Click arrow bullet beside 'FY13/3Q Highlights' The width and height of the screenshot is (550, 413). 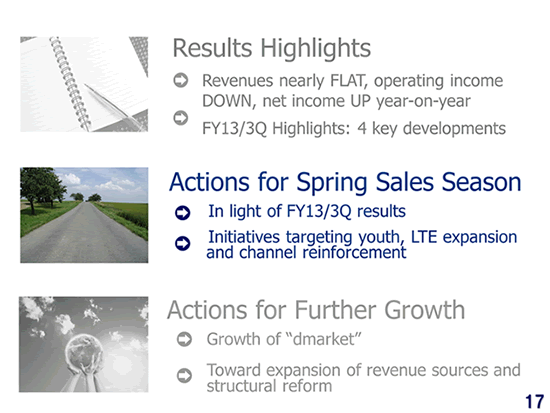pyautogui.click(x=181, y=118)
